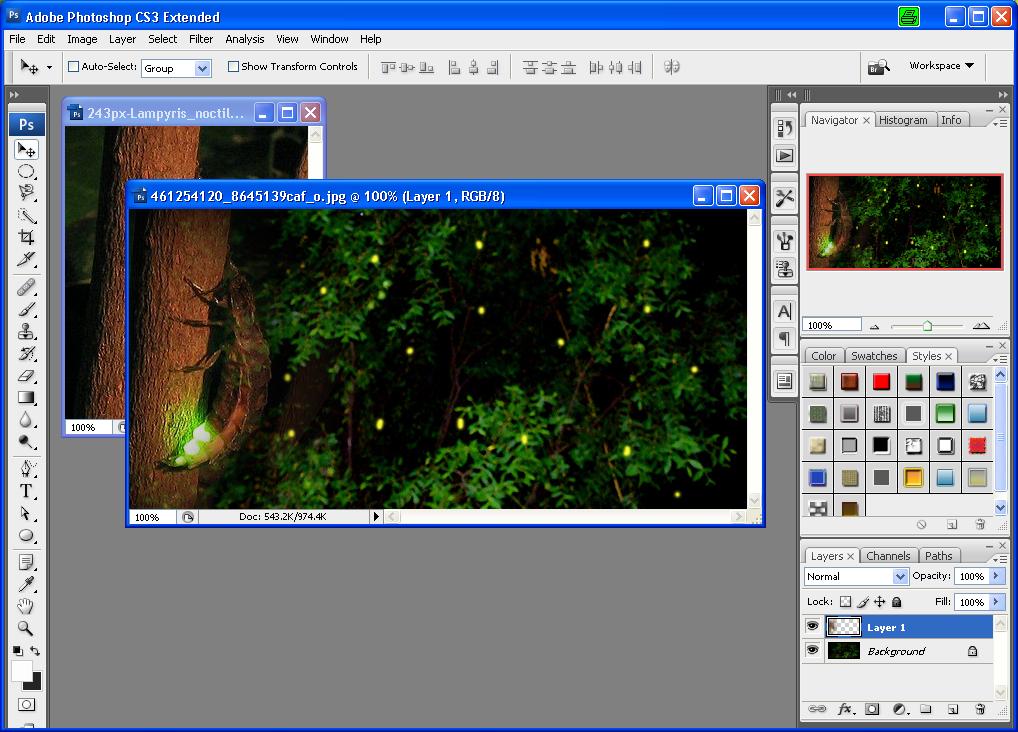The width and height of the screenshot is (1018, 732).
Task: Hide the Layer 1 visibility eye
Action: click(x=812, y=627)
